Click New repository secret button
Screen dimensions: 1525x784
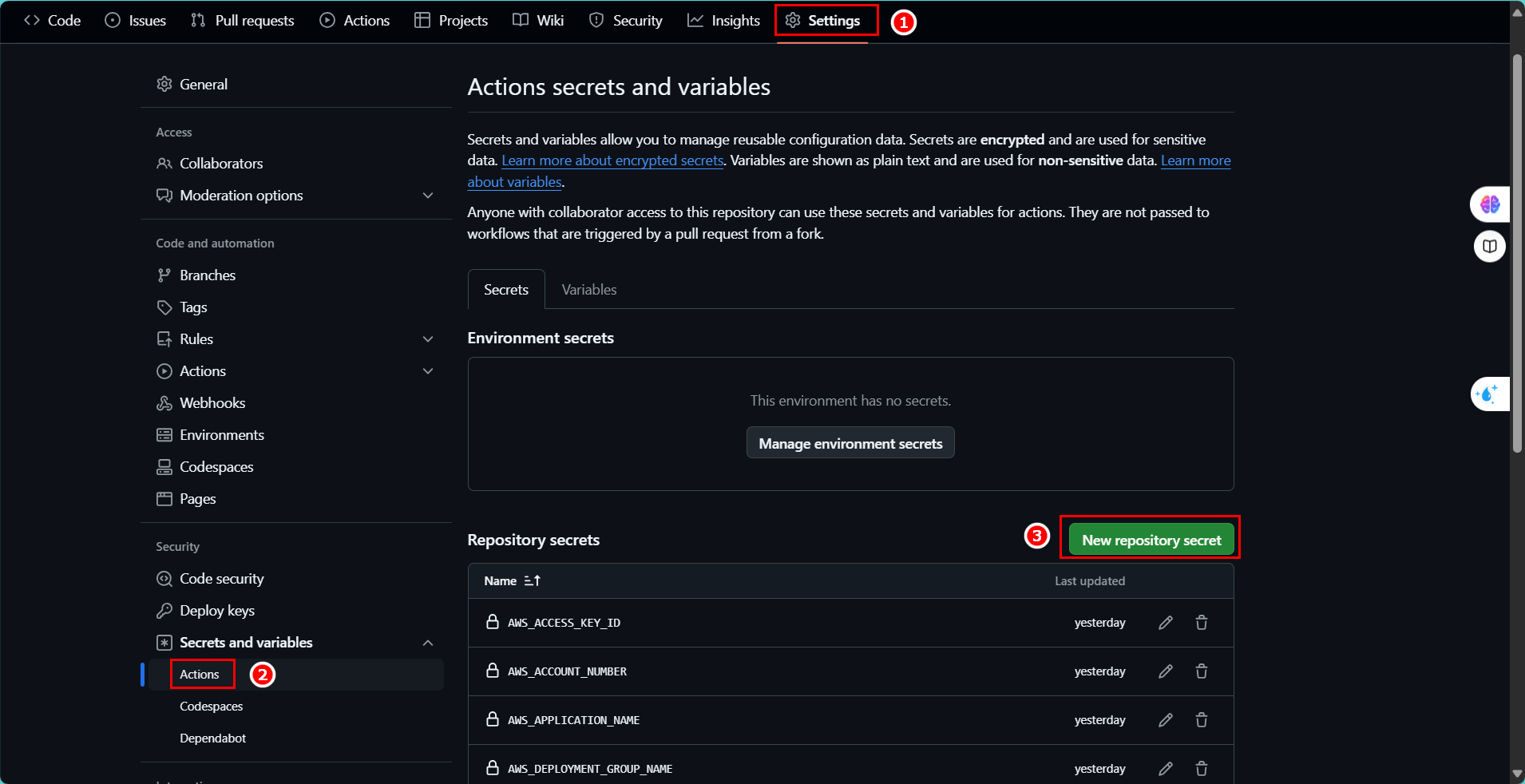pos(1151,540)
